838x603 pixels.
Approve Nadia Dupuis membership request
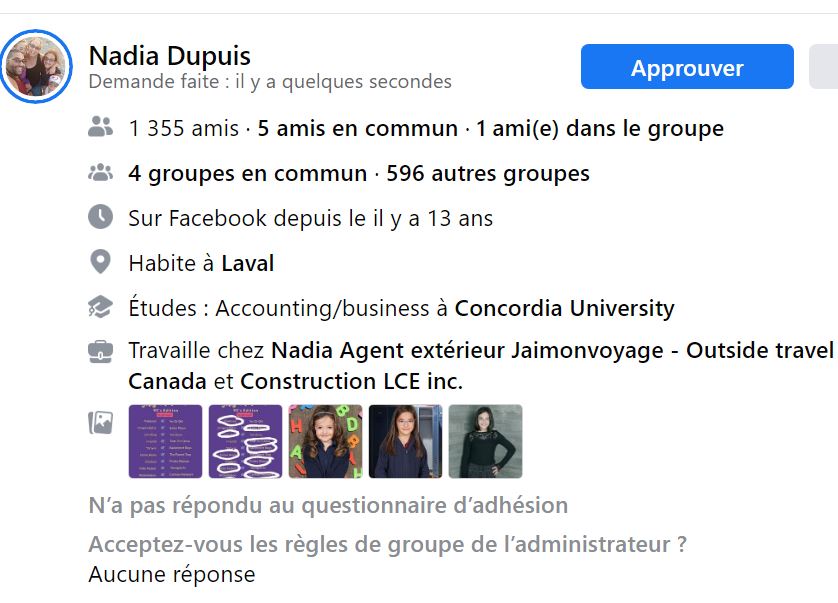tap(687, 67)
